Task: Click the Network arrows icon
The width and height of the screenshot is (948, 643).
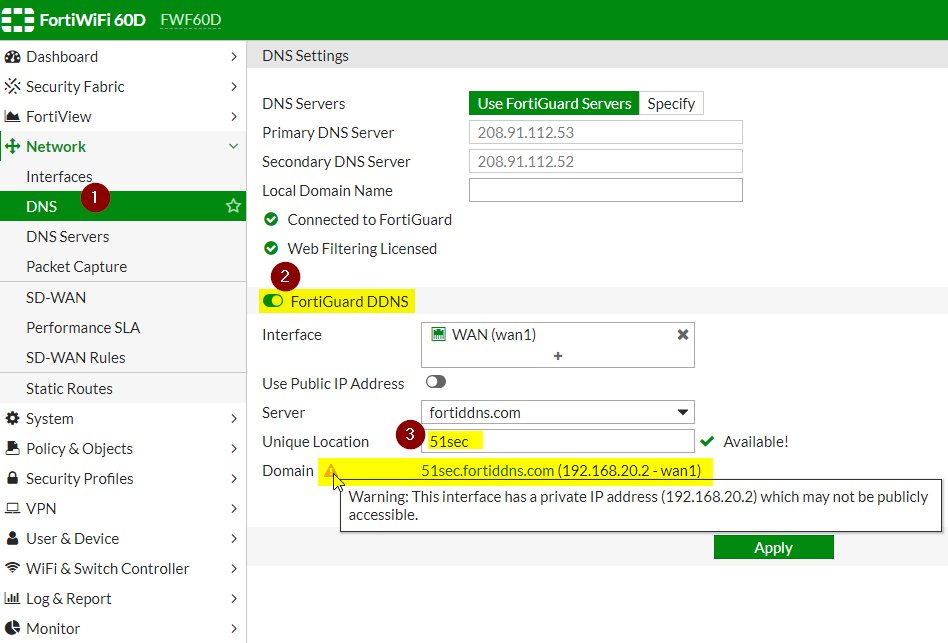Action: [12, 146]
